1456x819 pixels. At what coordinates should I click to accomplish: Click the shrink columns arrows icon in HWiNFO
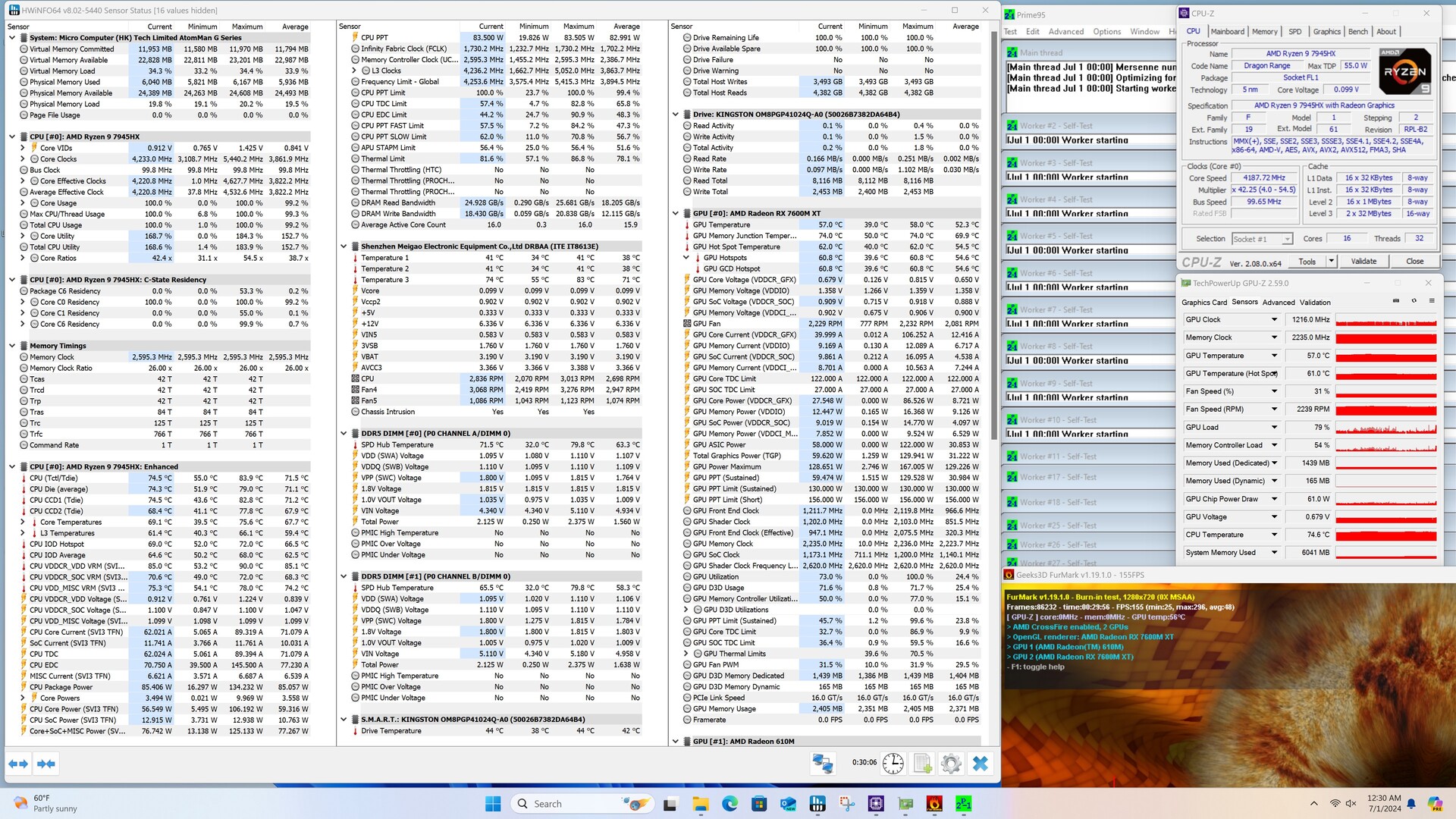(45, 764)
